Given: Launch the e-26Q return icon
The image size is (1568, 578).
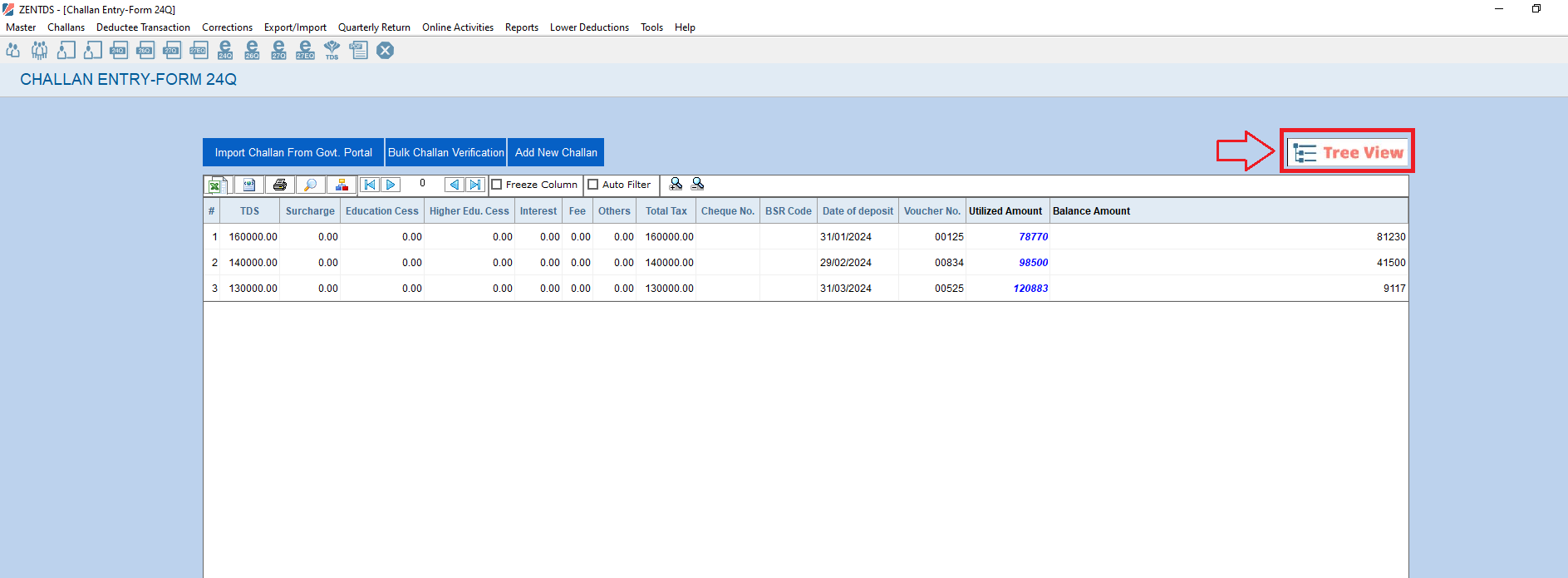Looking at the screenshot, I should tap(252, 51).
